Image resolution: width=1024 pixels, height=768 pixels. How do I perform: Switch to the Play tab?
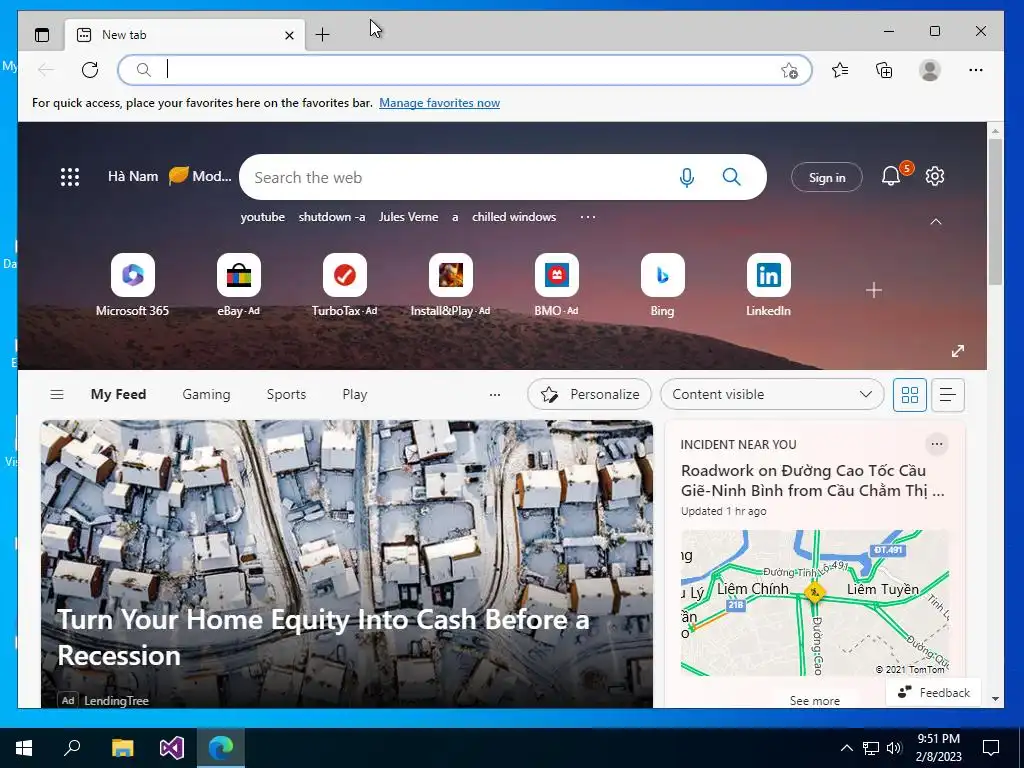click(355, 394)
